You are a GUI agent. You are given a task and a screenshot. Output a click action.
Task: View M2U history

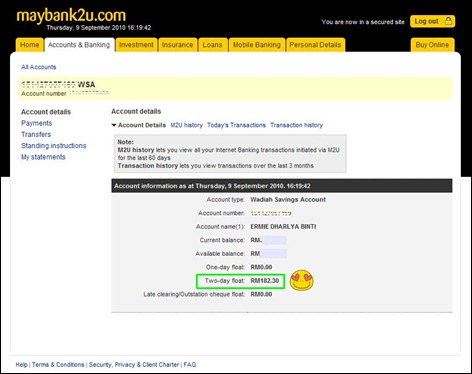point(187,125)
